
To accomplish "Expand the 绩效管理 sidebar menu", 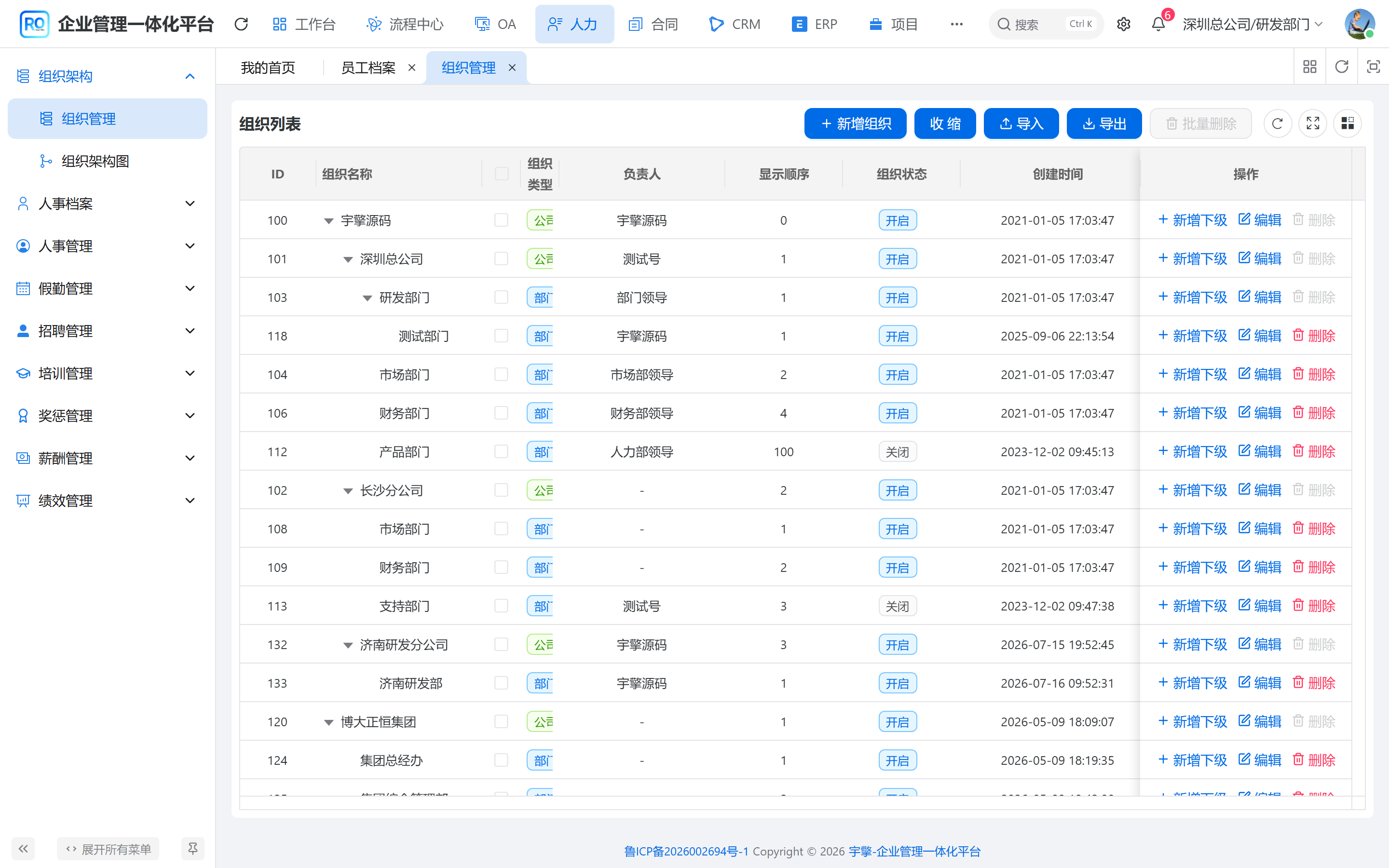I will click(x=108, y=501).
